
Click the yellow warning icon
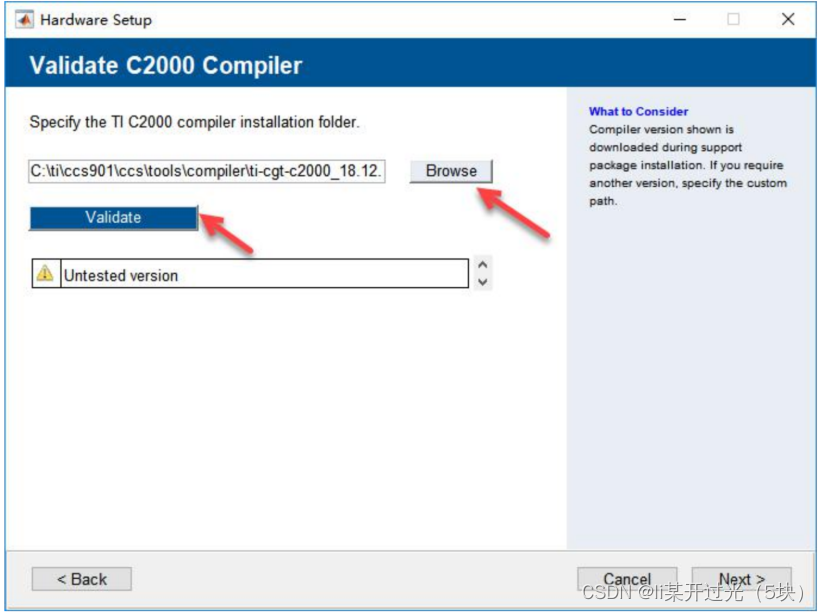(x=45, y=273)
